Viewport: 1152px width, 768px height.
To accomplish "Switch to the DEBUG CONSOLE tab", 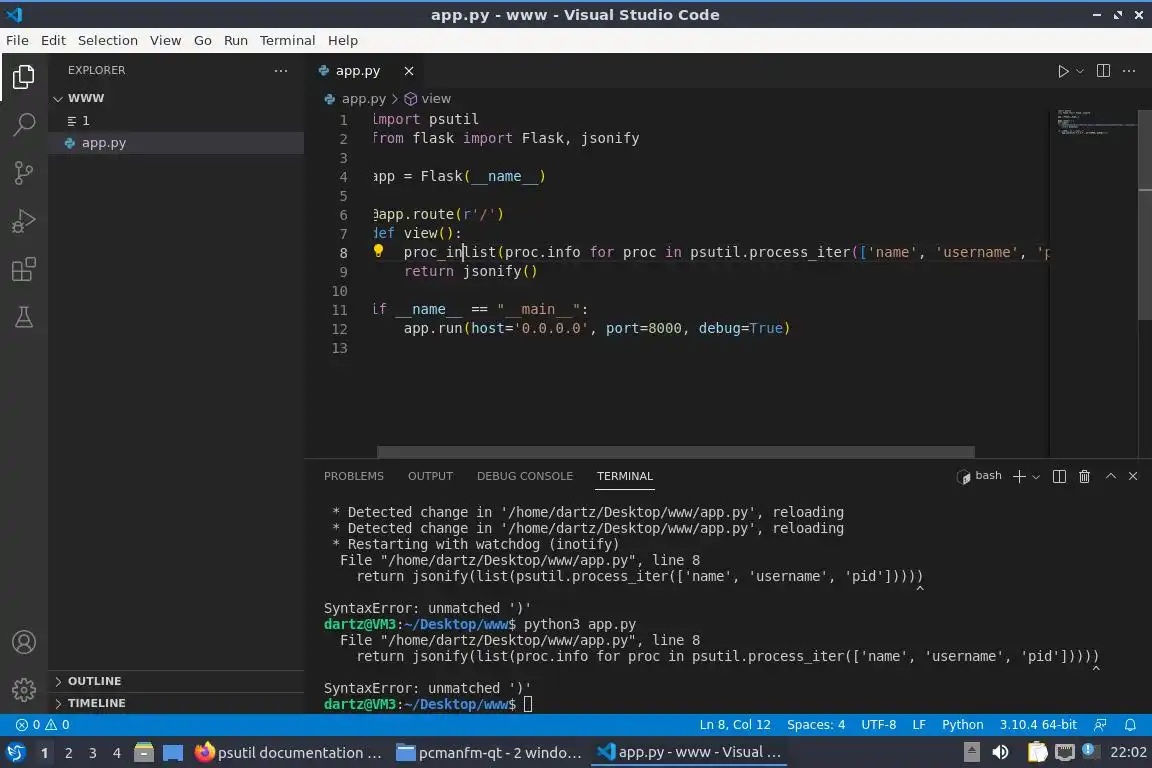I will (525, 476).
